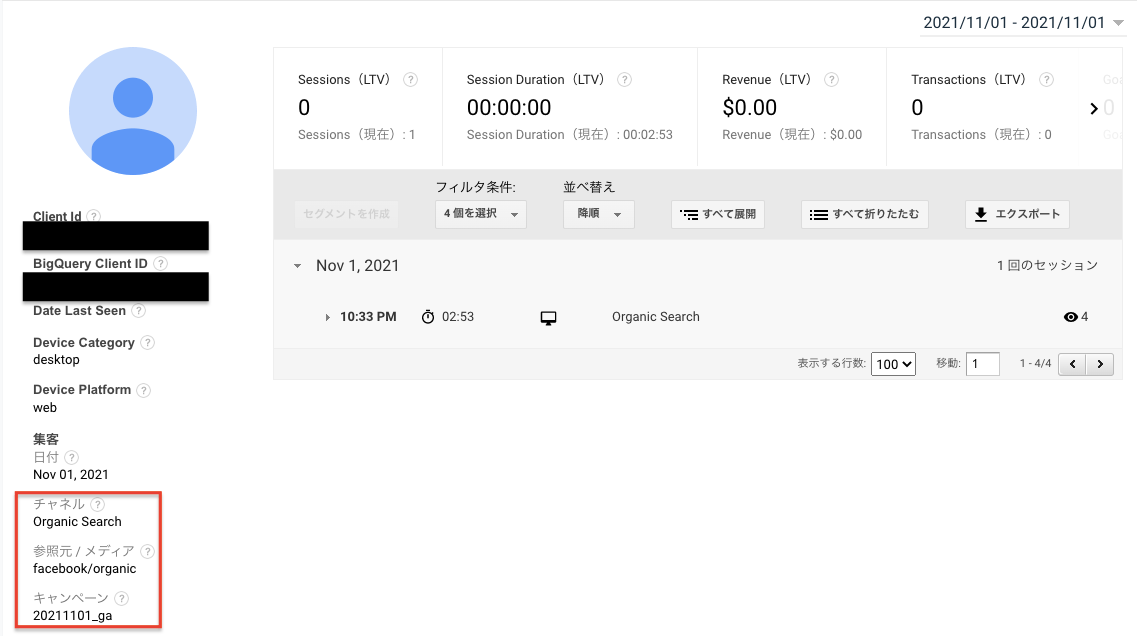Click the desktop Device Category value
The width and height of the screenshot is (1137, 636).
click(57, 360)
